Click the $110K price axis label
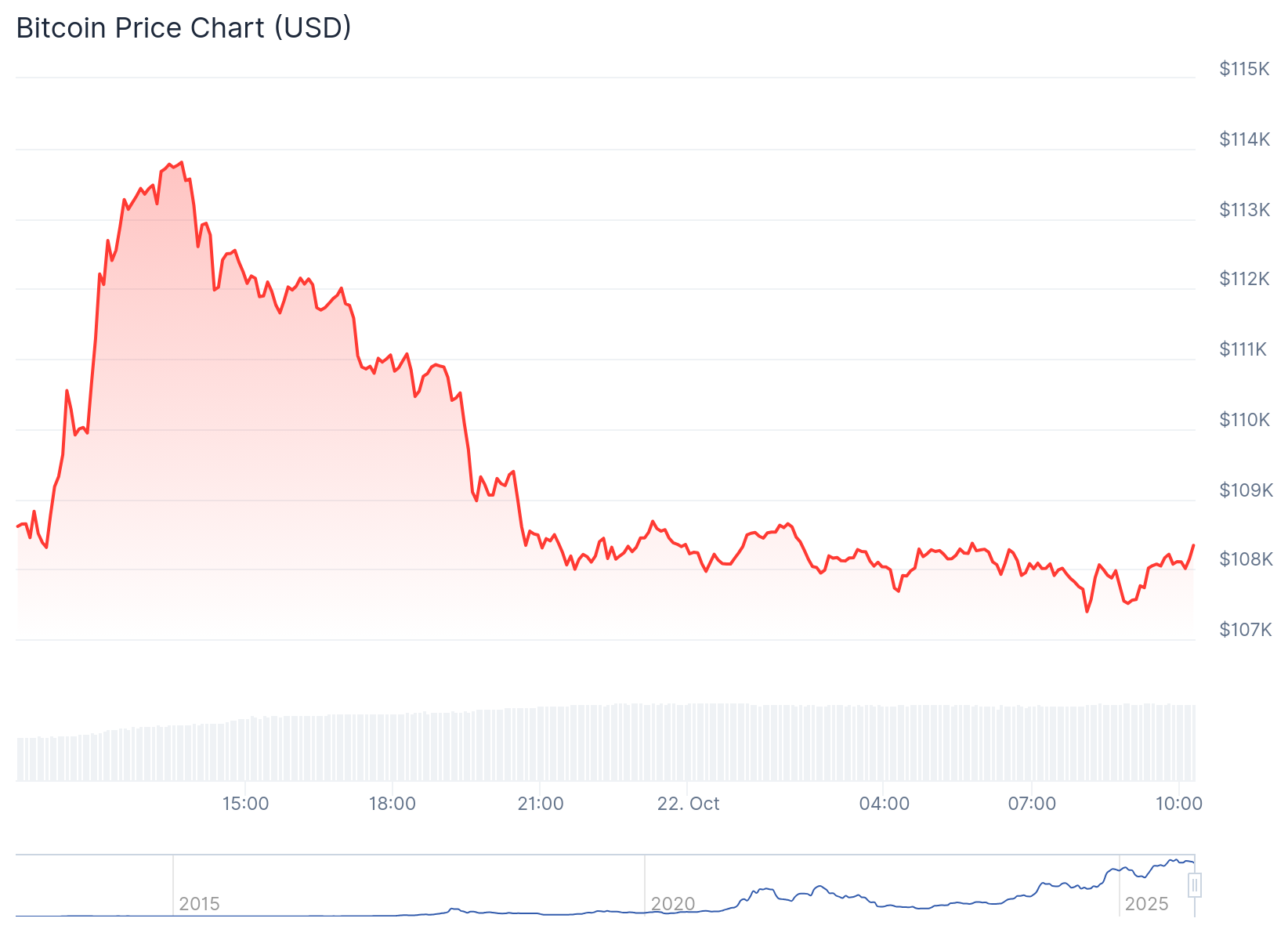 (1244, 420)
